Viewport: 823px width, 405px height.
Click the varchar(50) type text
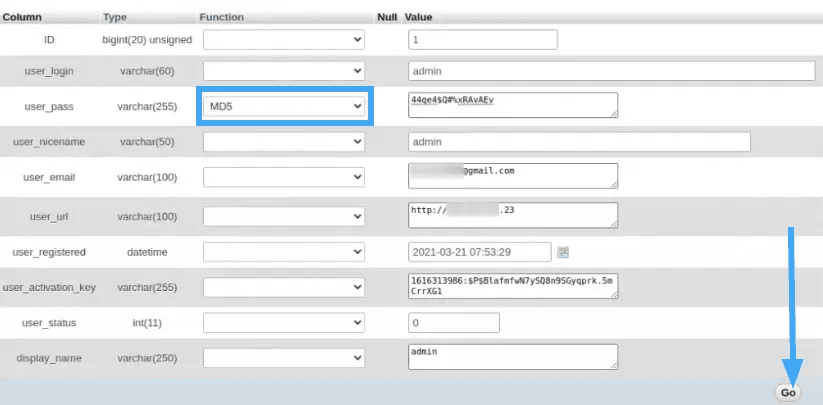pyautogui.click(x=147, y=142)
